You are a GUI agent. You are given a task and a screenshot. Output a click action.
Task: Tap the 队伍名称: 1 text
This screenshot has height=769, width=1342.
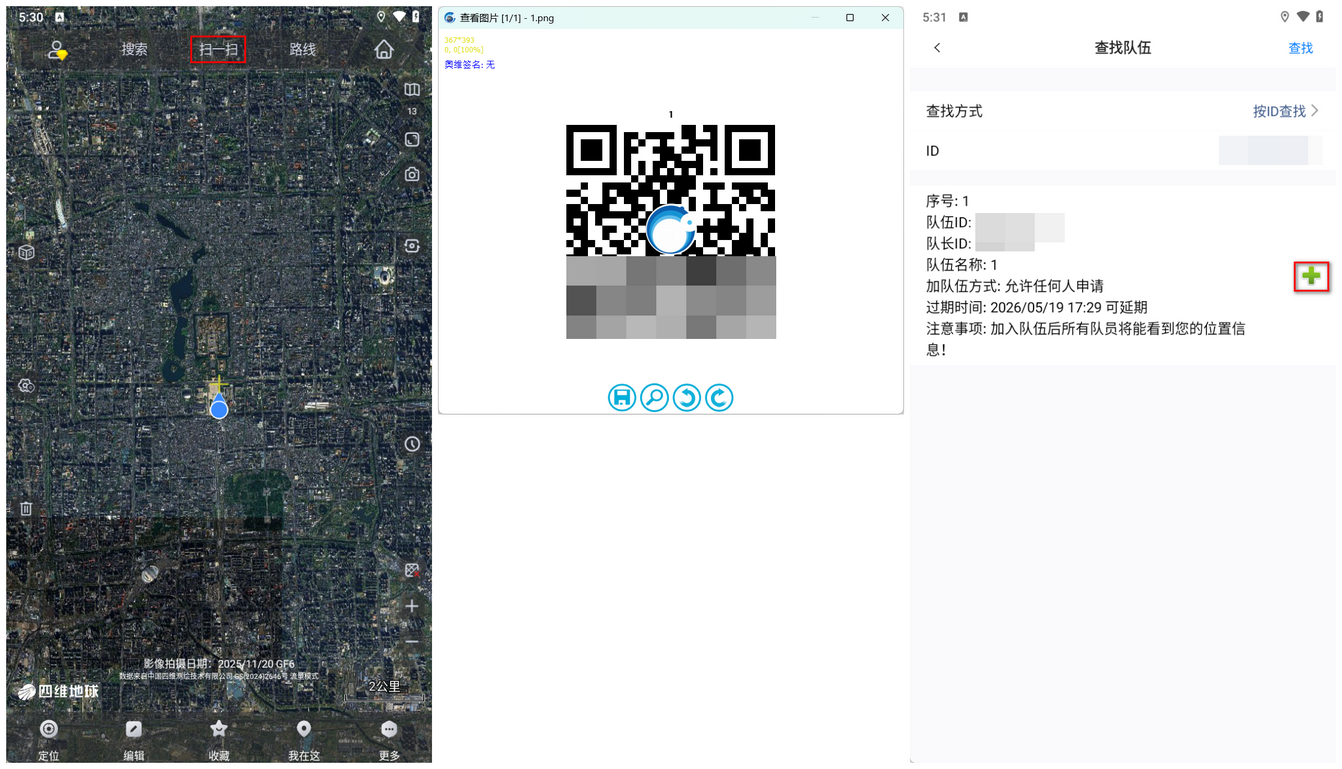pyautogui.click(x=962, y=265)
